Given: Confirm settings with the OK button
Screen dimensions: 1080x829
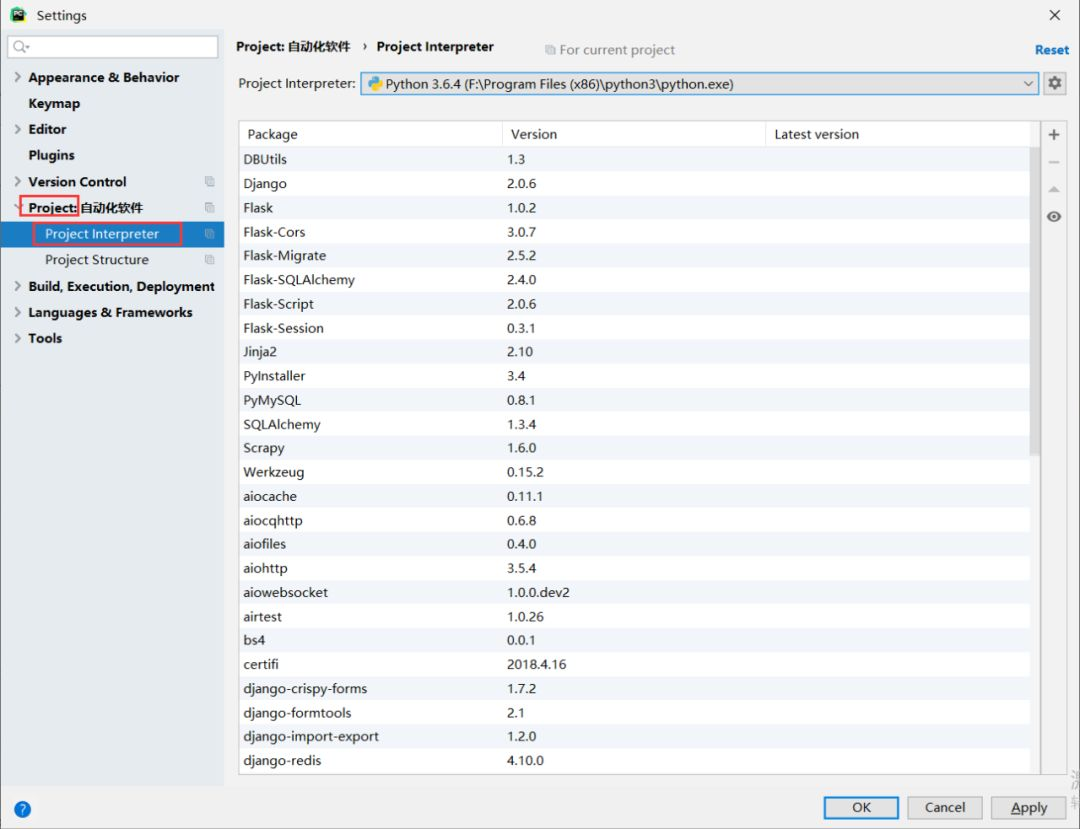Looking at the screenshot, I should tap(861, 808).
